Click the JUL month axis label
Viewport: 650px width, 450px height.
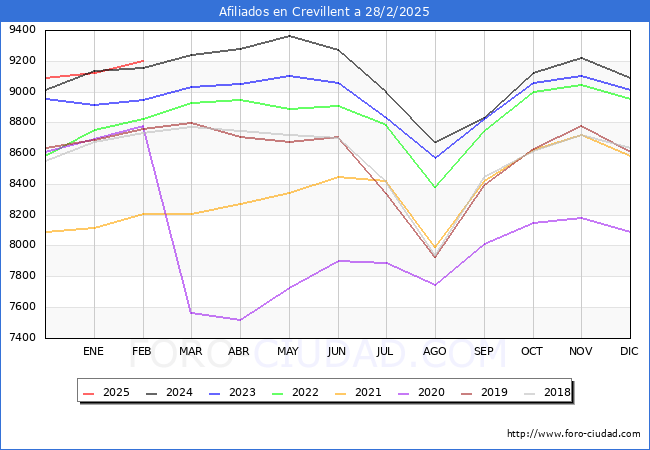coord(385,351)
